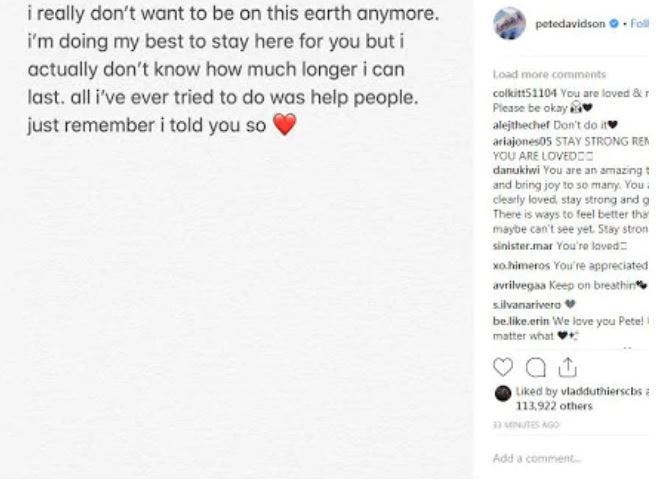Click the liker avatar beside 'Liked by'

click(x=503, y=393)
